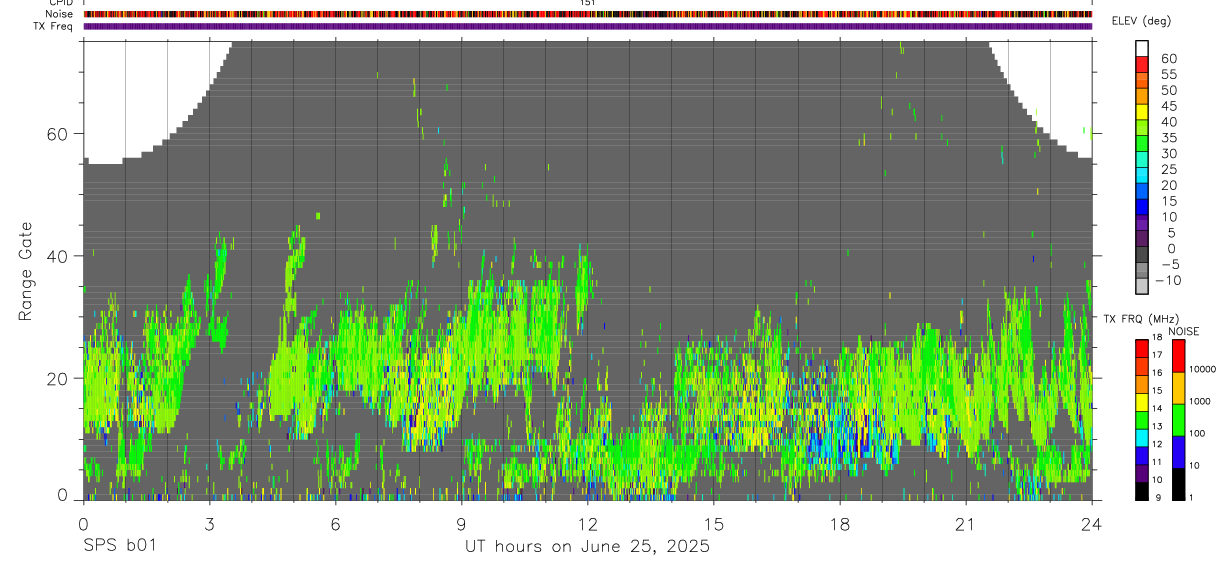The width and height of the screenshot is (1228, 567).
Task: Click the yellow segment of the ELEV color bar
Action: (x=1142, y=112)
